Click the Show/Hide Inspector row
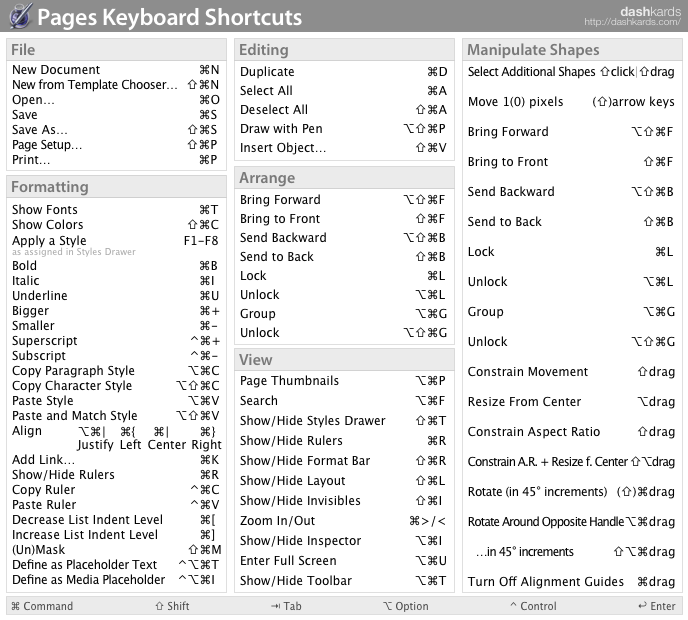The height and width of the screenshot is (620, 688). 344,541
